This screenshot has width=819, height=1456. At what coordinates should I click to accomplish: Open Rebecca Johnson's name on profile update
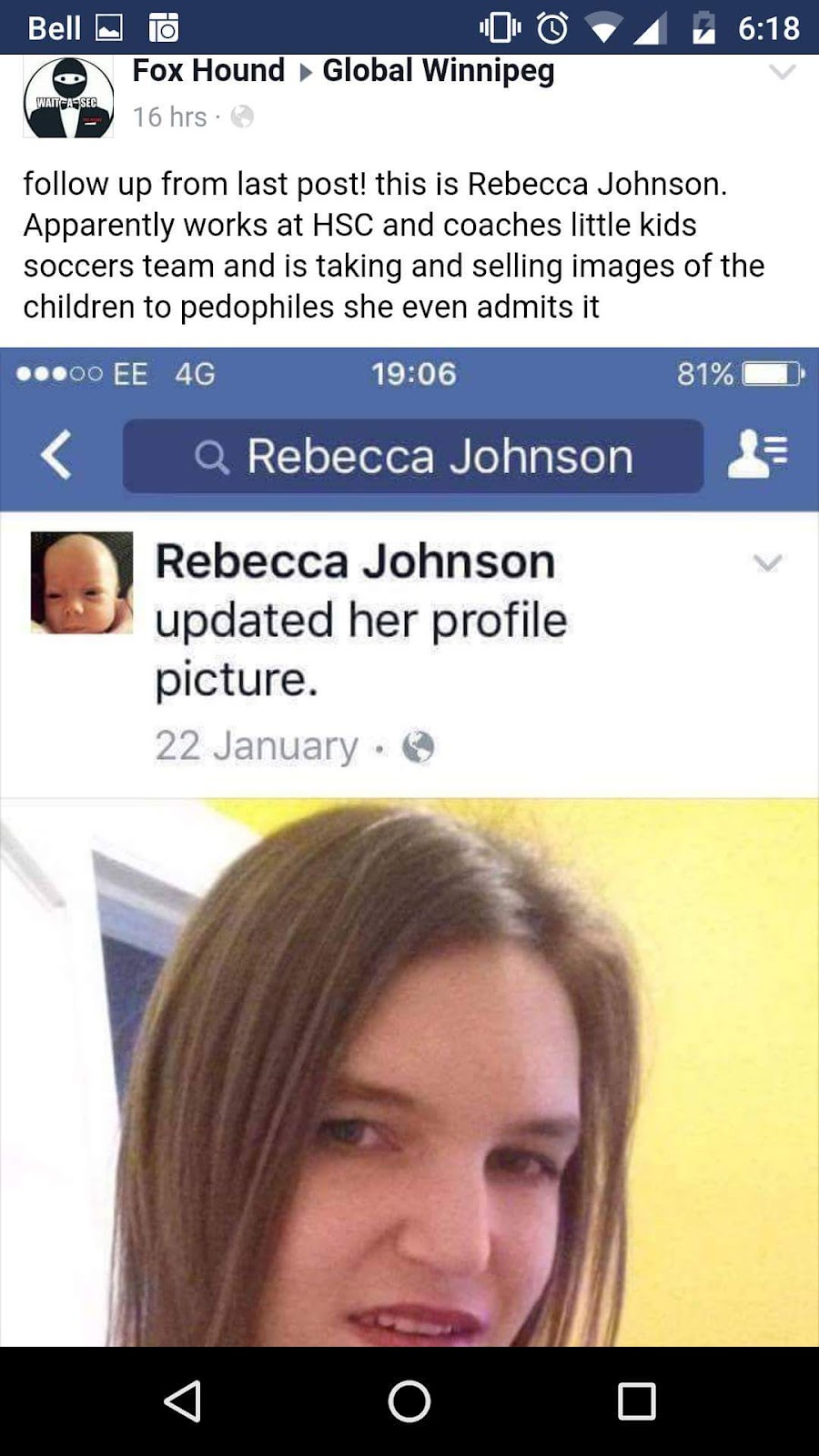(x=355, y=561)
